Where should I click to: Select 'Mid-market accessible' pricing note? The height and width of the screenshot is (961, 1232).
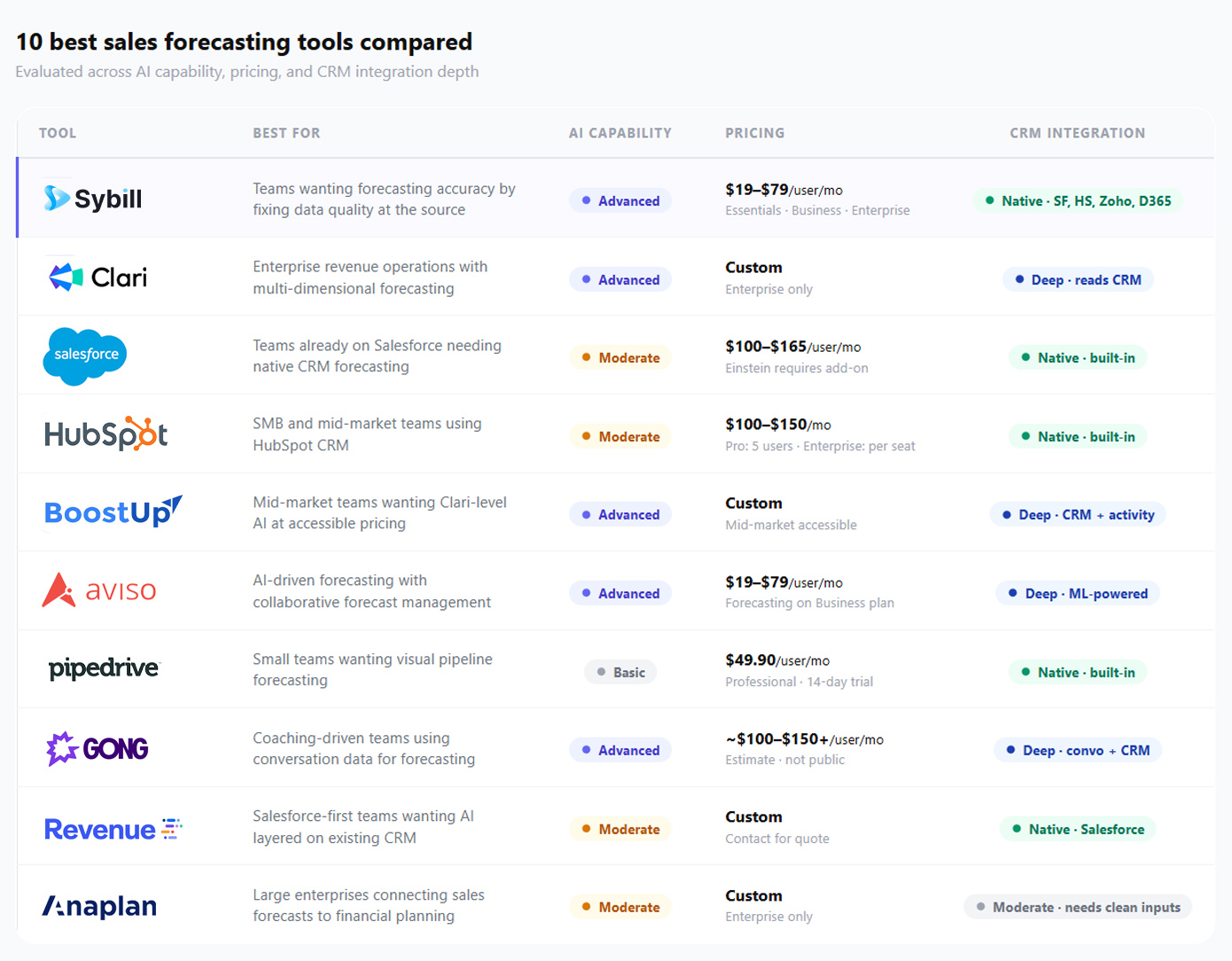click(791, 525)
